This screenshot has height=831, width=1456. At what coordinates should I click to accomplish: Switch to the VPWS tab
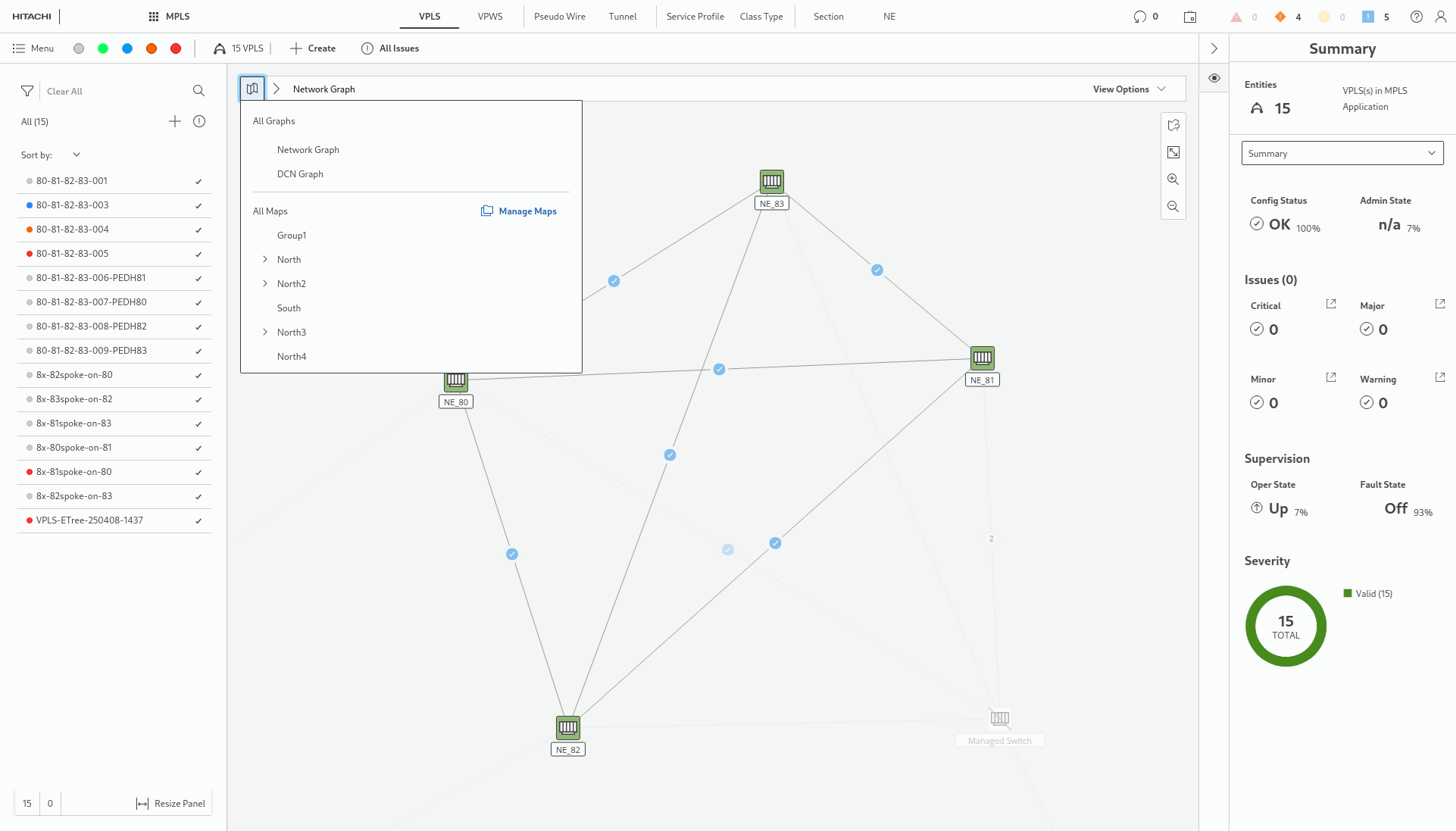click(x=490, y=17)
